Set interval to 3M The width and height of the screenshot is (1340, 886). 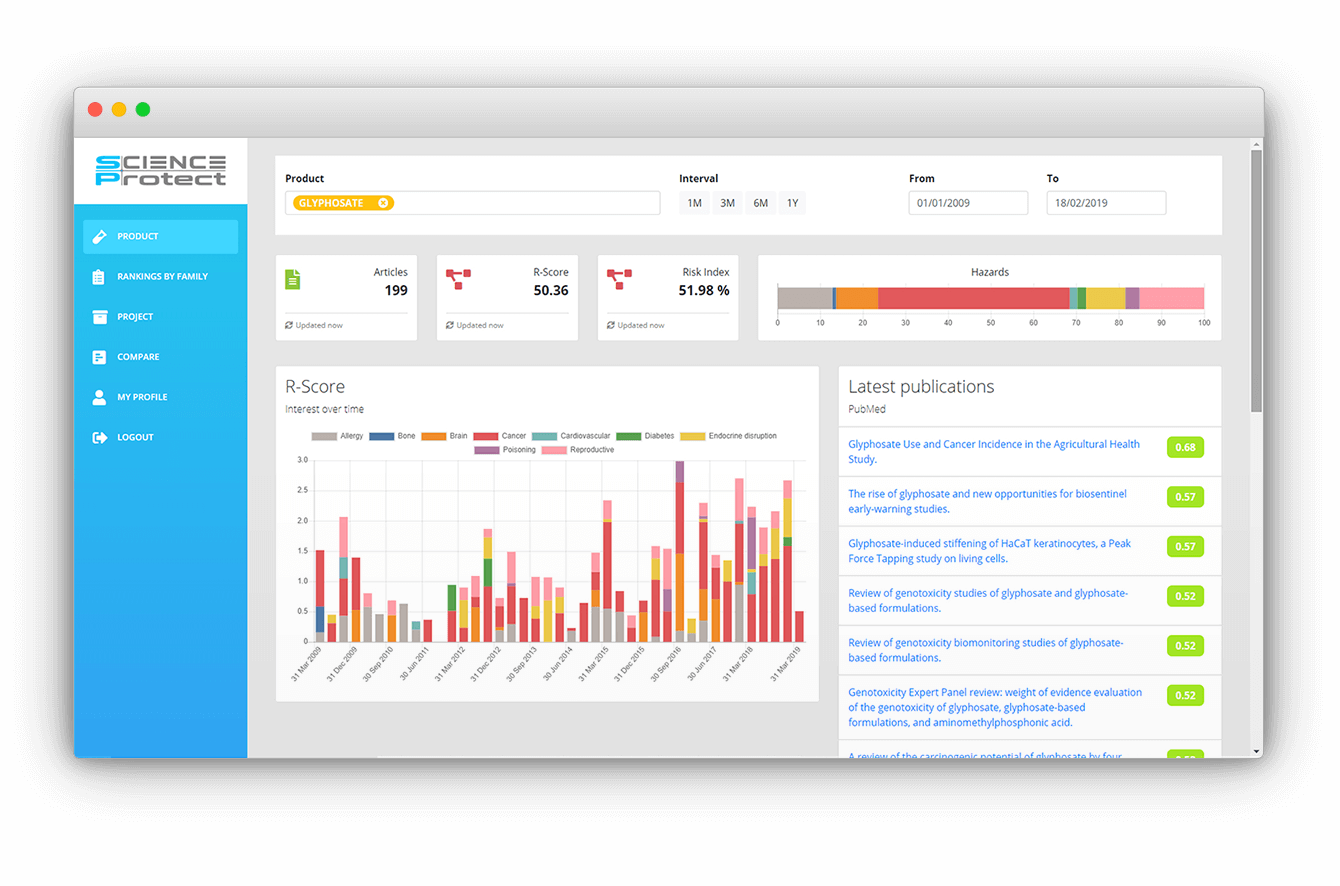pos(727,203)
